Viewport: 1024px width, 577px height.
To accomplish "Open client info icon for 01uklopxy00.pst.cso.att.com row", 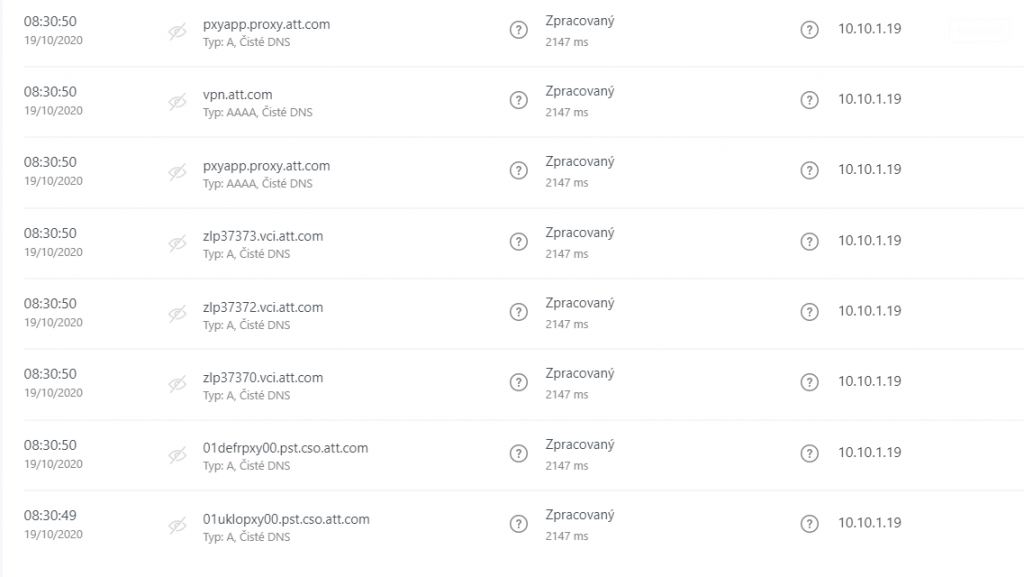I will [x=809, y=523].
